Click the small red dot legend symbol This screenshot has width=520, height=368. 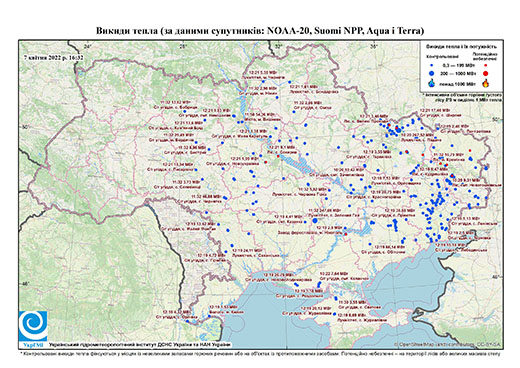click(486, 66)
